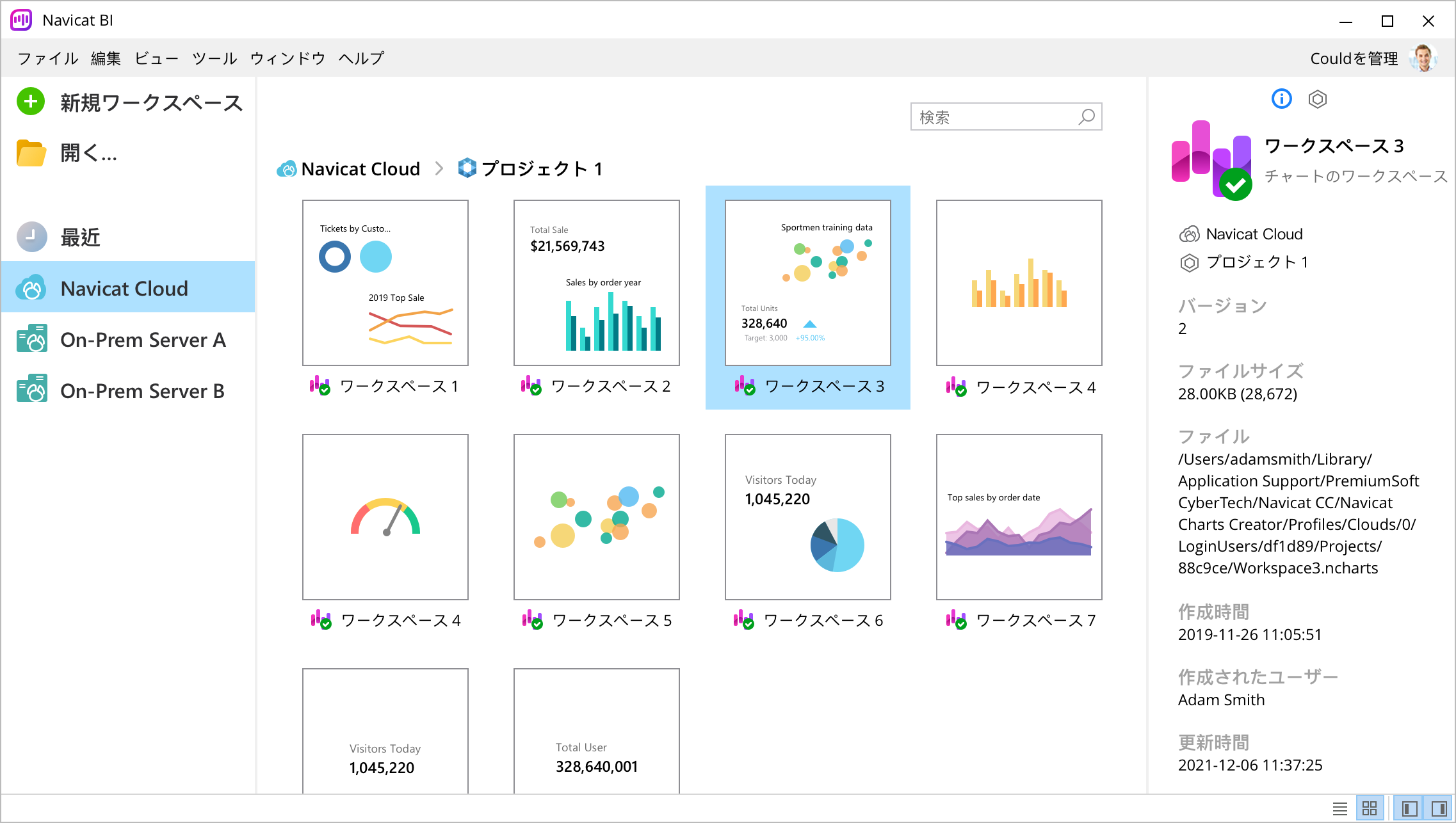Screen dimensions: 1456x823
Task: Open the yellow folder Open icon
Action: (31, 153)
